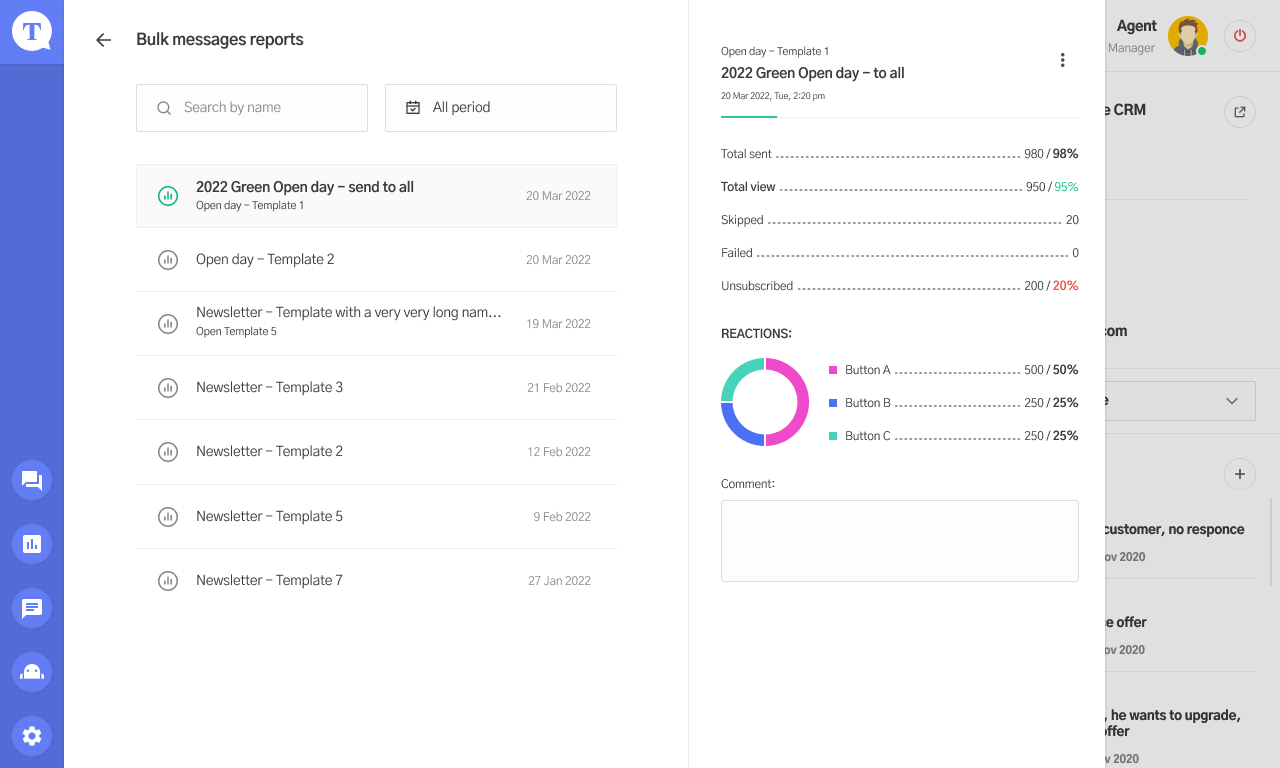Select the Newsletter – Template 5 report

tap(376, 517)
